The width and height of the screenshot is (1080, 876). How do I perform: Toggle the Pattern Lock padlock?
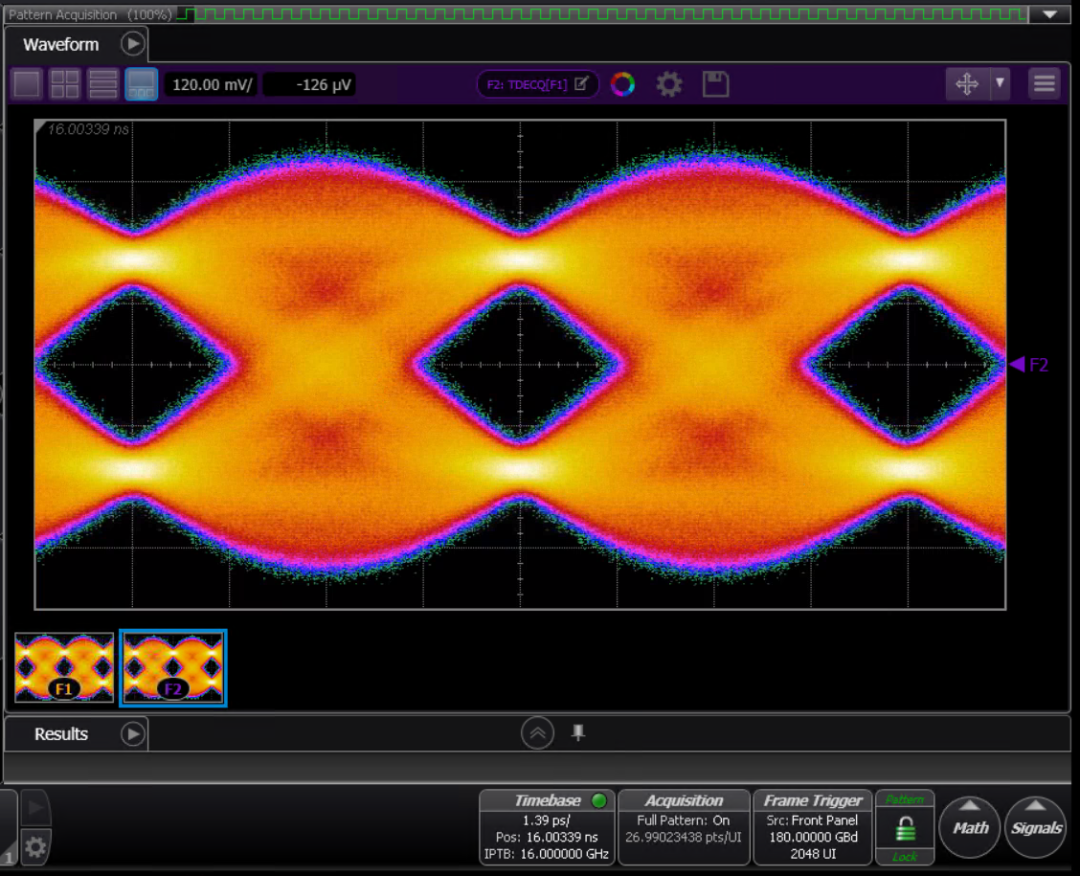[x=904, y=828]
